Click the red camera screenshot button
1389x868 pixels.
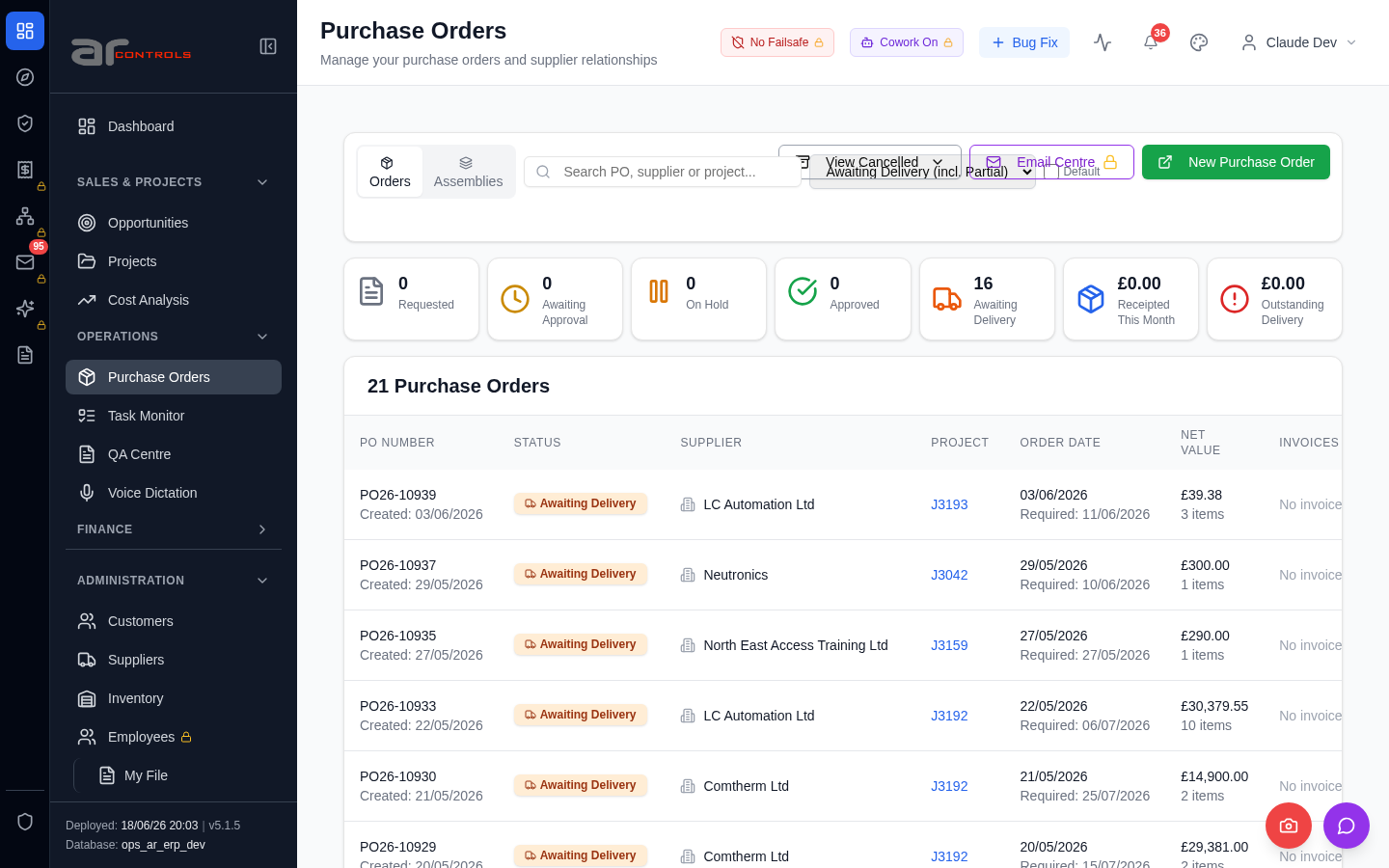(x=1289, y=826)
